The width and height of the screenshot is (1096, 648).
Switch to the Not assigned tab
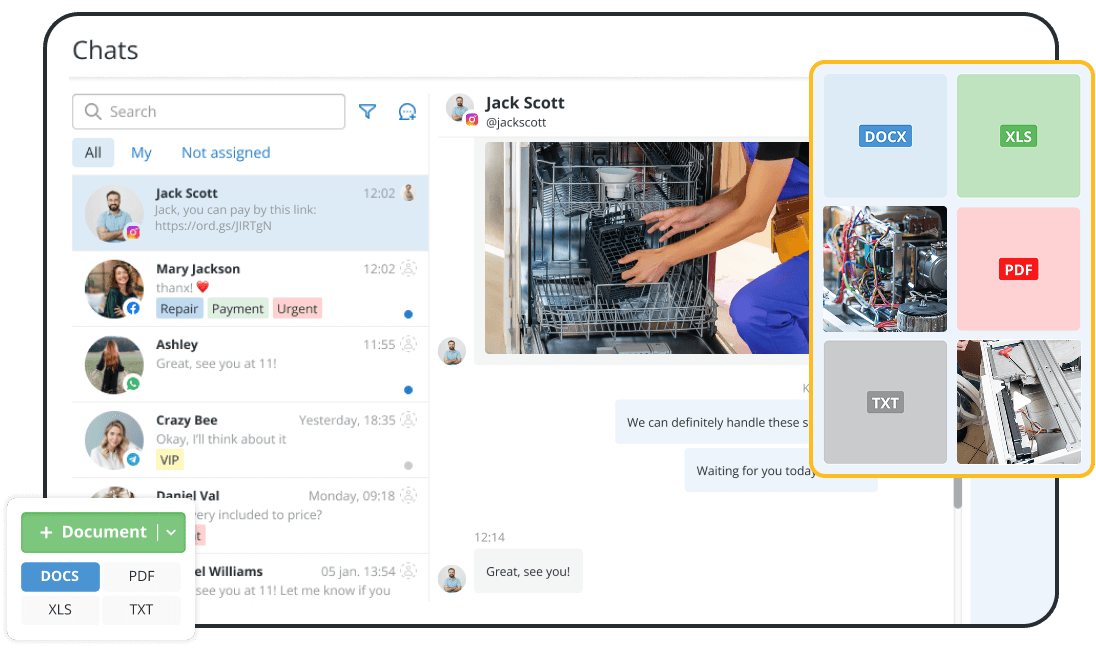point(225,152)
